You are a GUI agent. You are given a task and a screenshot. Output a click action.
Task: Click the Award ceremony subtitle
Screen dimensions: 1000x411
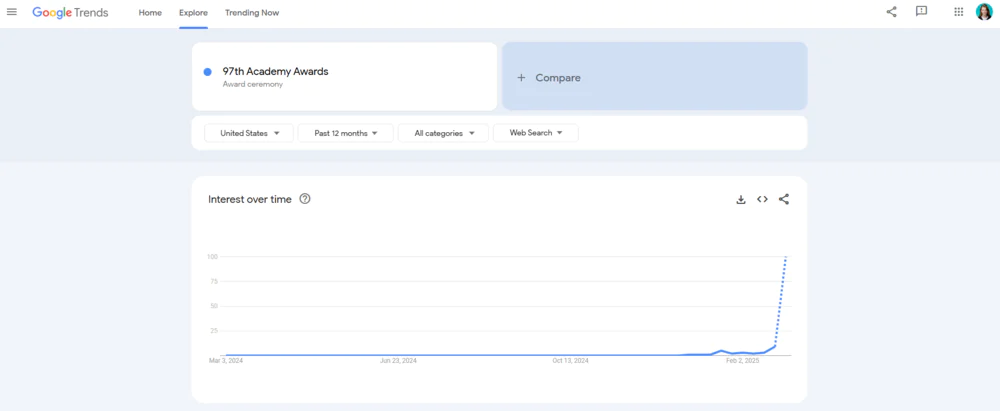click(x=253, y=84)
